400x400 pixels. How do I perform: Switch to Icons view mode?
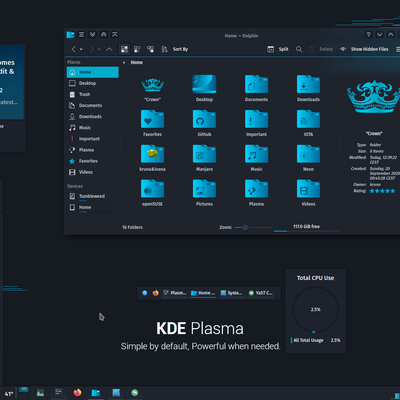[124, 49]
